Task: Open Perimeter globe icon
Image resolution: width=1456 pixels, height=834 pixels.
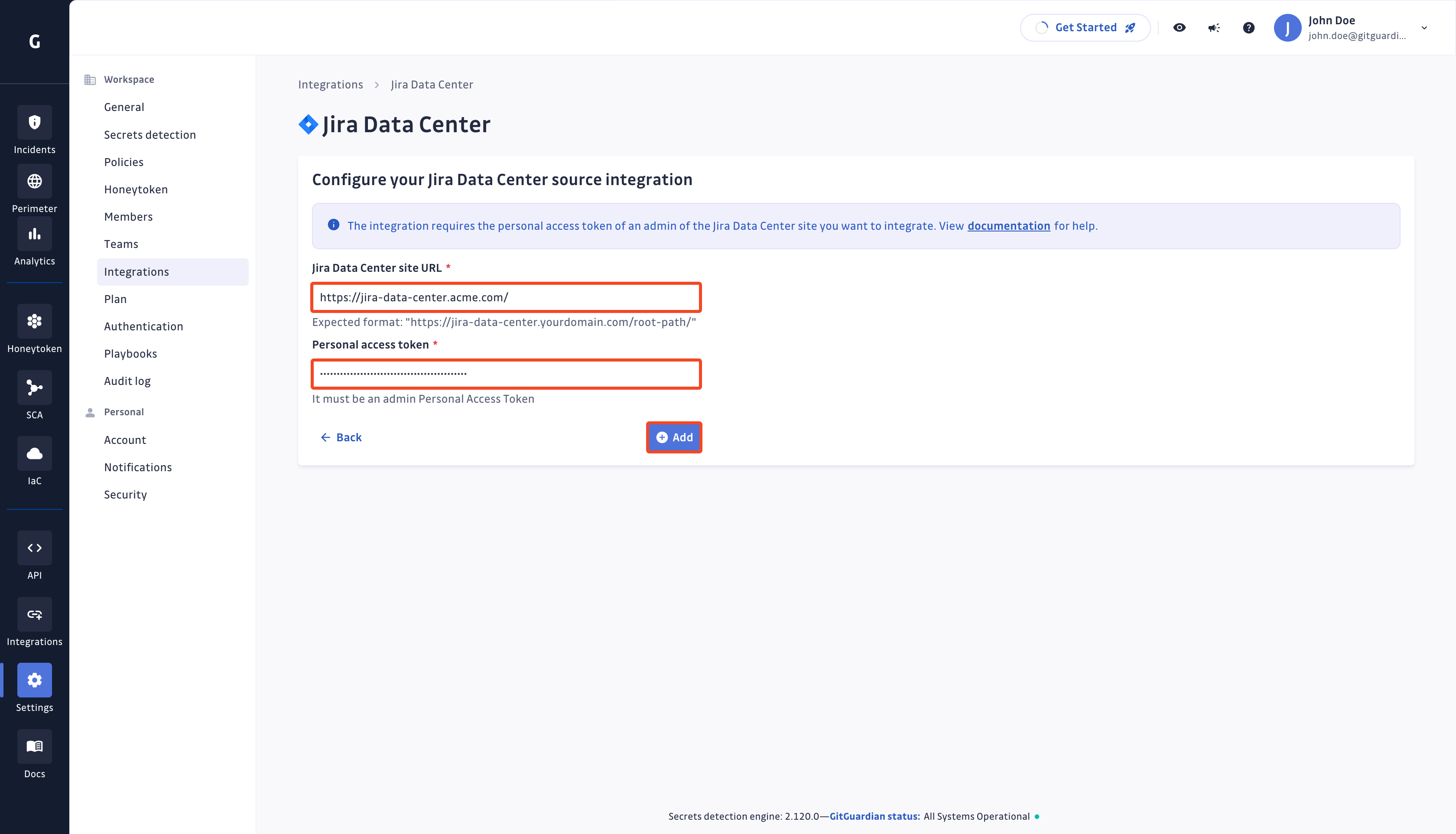Action: (34, 182)
